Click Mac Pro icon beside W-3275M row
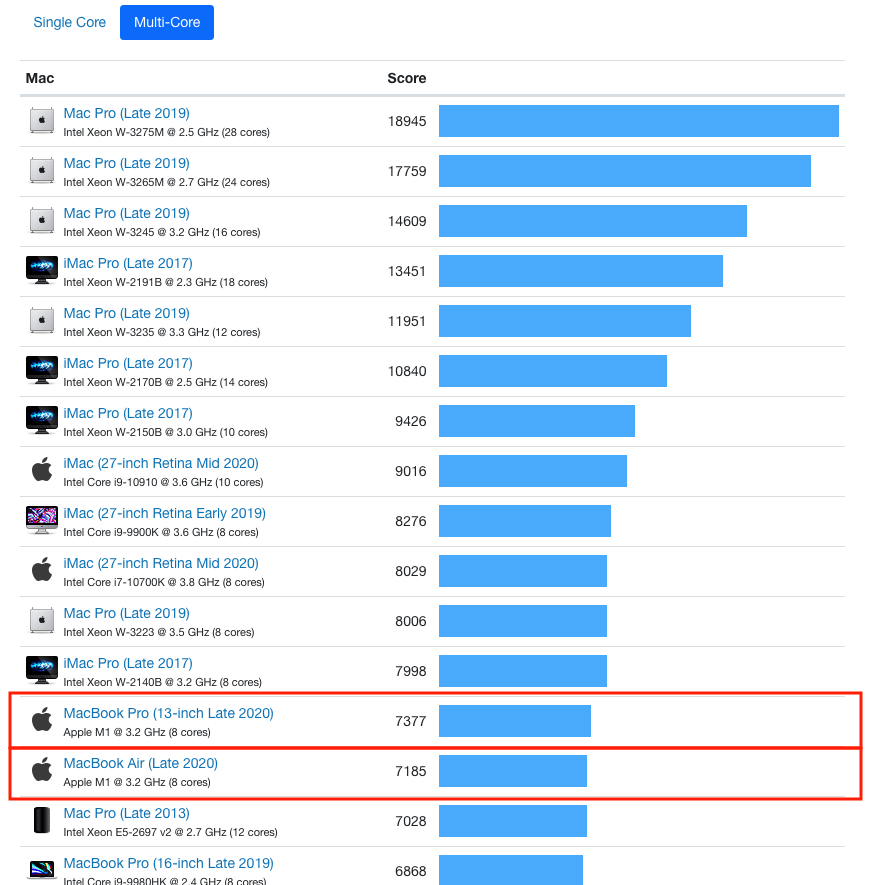886x885 pixels. 42,120
